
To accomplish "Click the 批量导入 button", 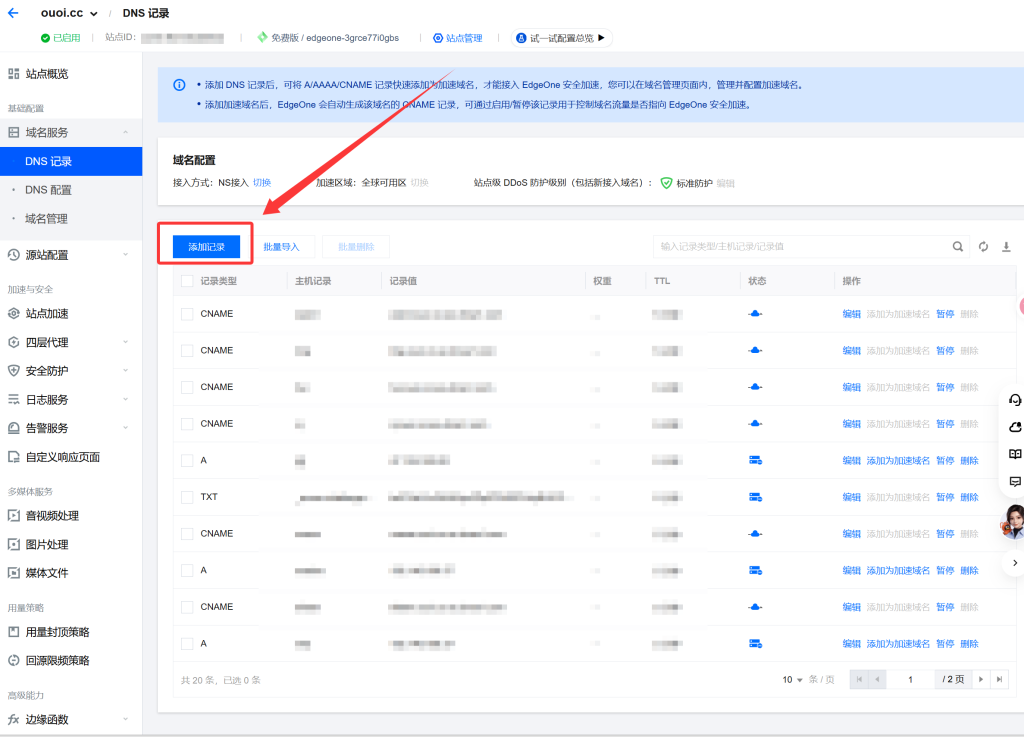I will click(283, 246).
